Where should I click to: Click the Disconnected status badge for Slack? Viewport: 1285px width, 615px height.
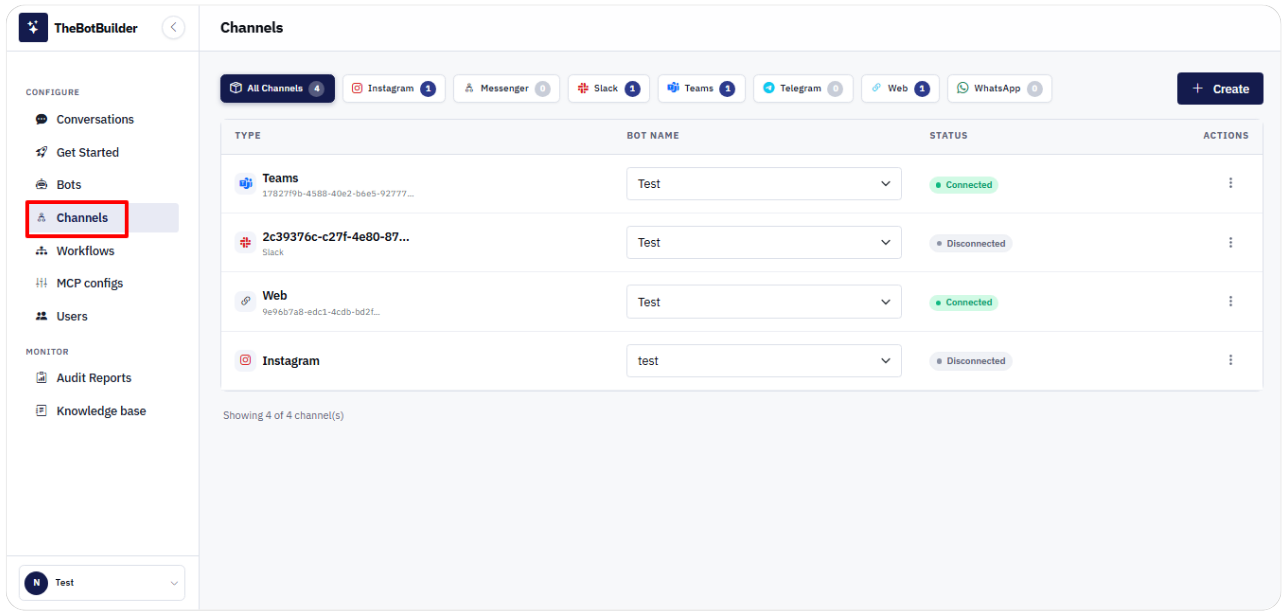tap(971, 243)
